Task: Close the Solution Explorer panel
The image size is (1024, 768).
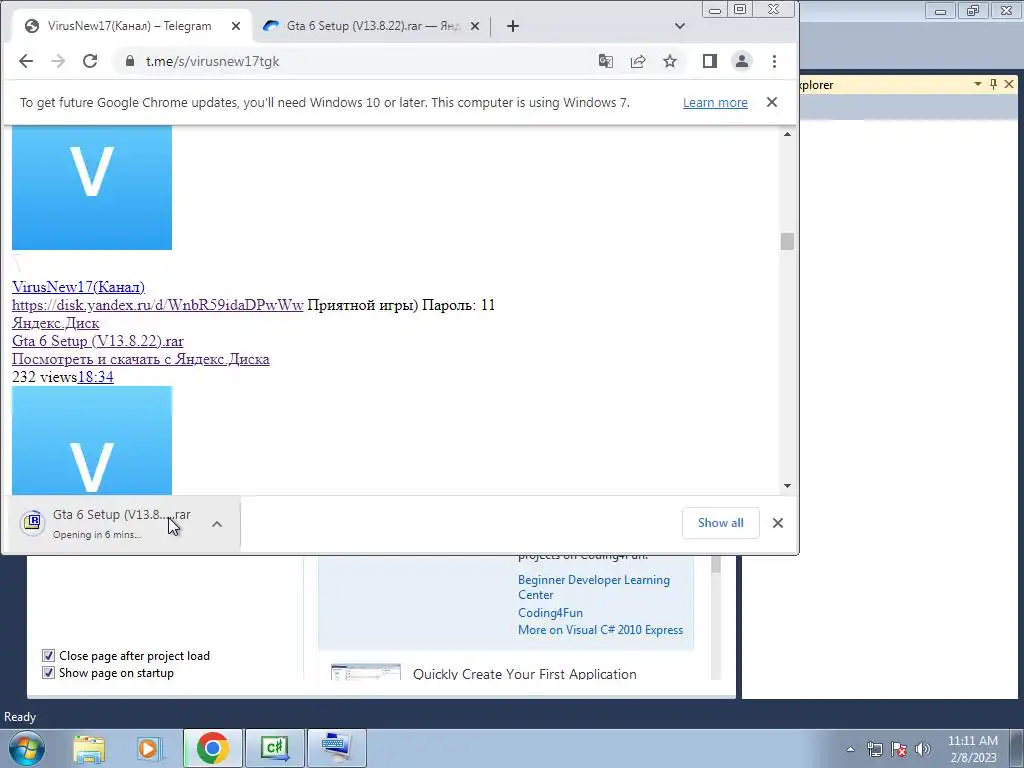Action: pos(1009,84)
